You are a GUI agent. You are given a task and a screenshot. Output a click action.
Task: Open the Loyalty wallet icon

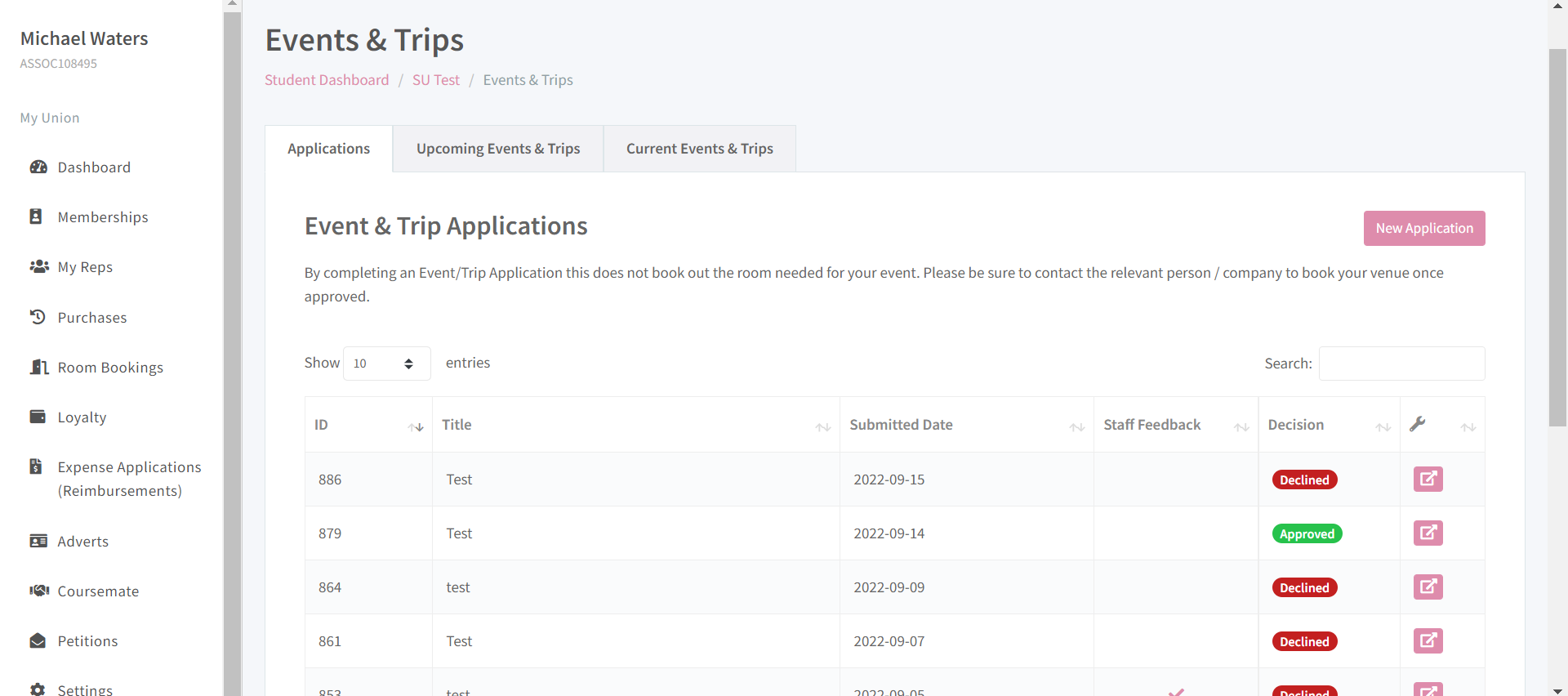tap(38, 417)
